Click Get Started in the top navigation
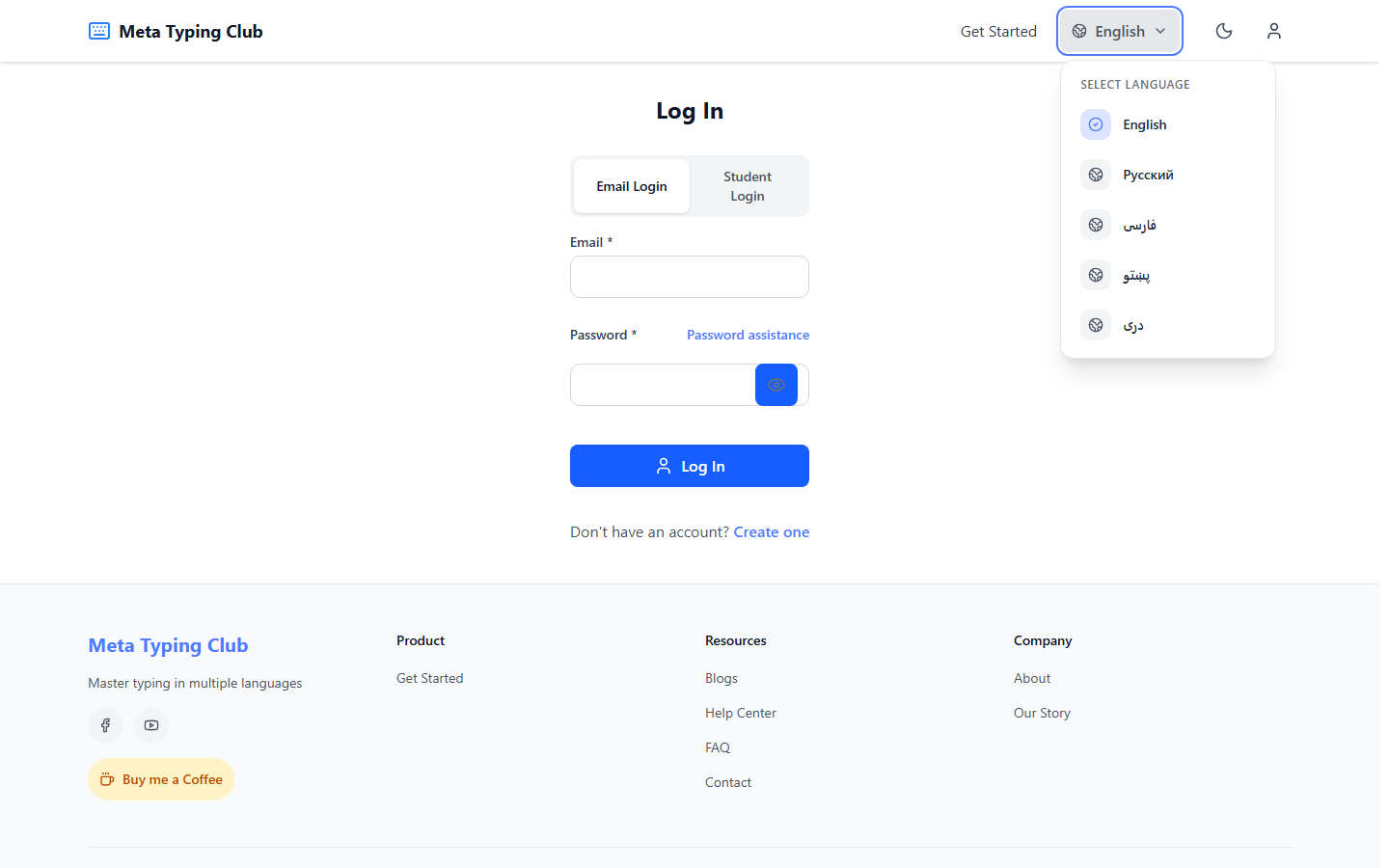 (998, 31)
